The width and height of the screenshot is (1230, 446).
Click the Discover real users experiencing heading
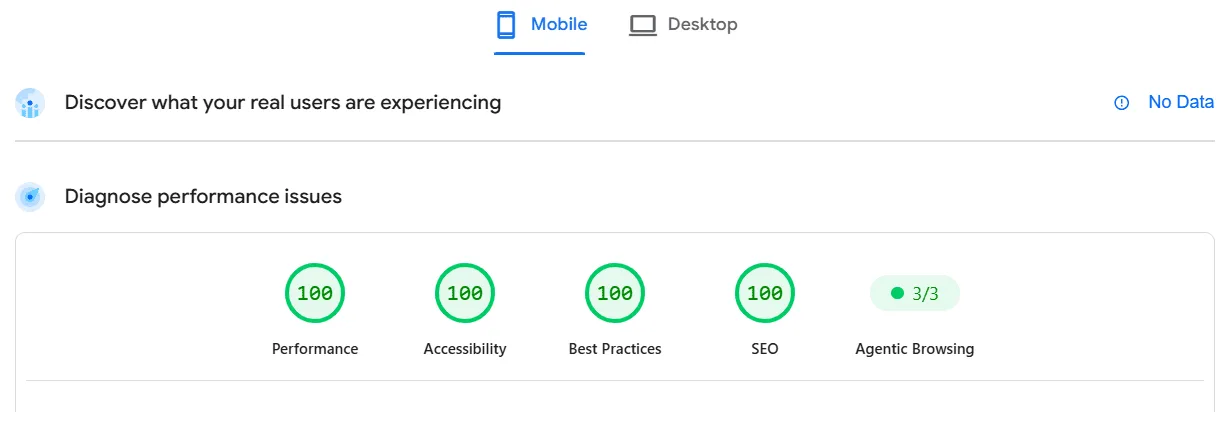(x=283, y=102)
